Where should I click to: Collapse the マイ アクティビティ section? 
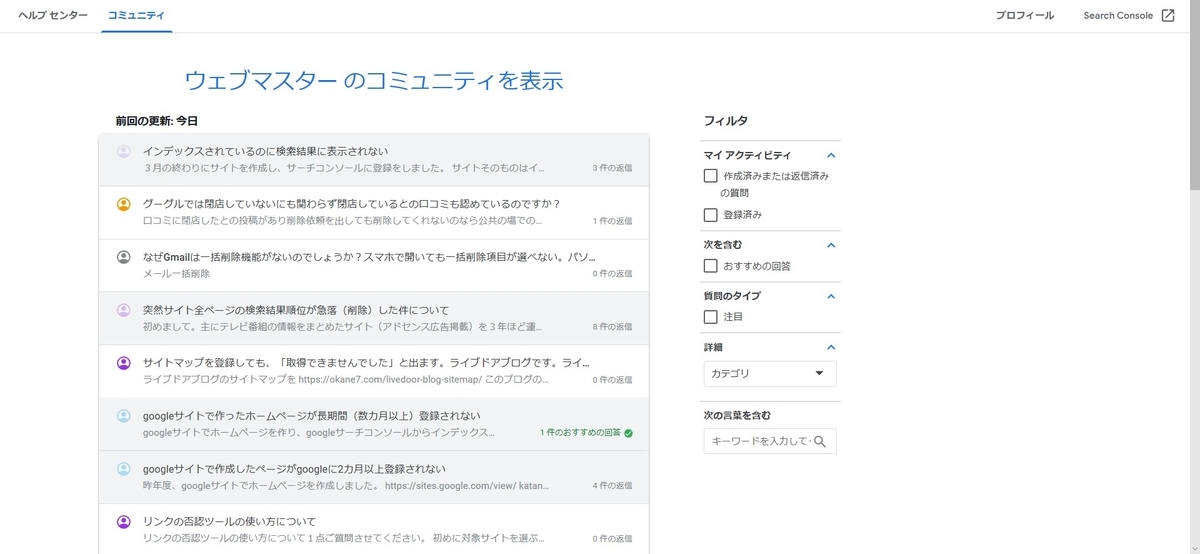coord(830,155)
